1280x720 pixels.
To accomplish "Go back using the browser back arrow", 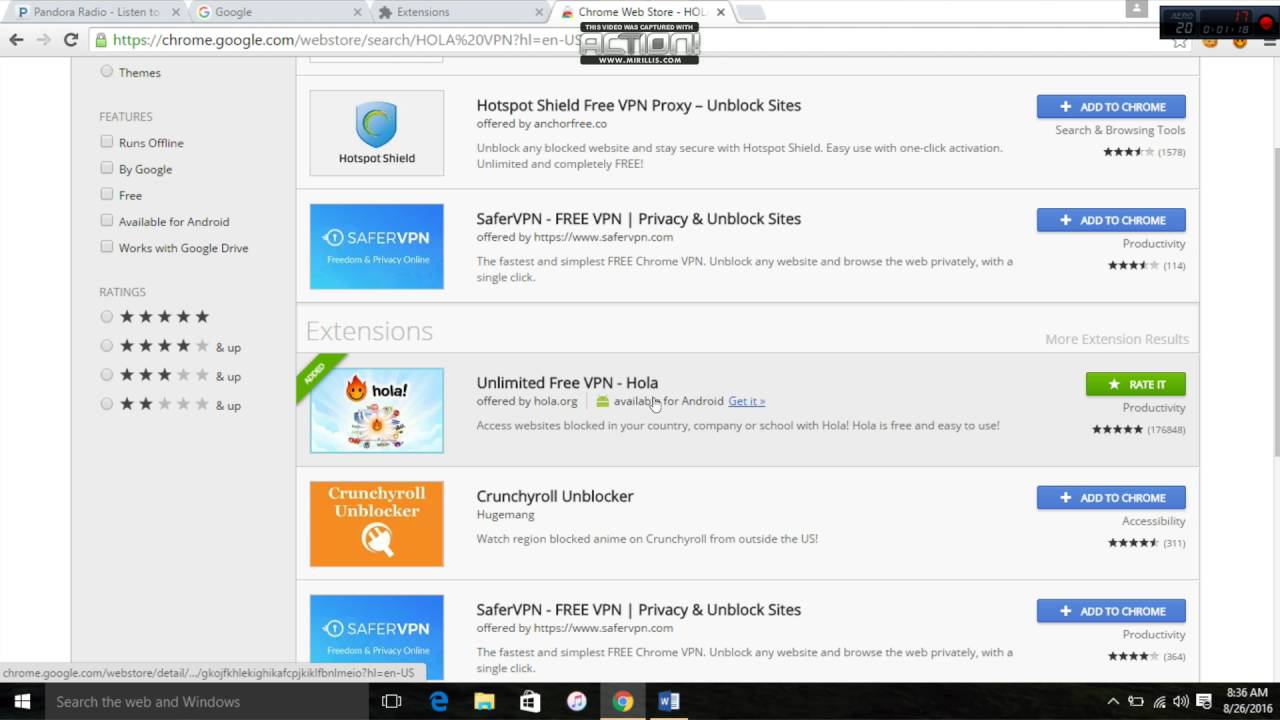I will tap(16, 40).
